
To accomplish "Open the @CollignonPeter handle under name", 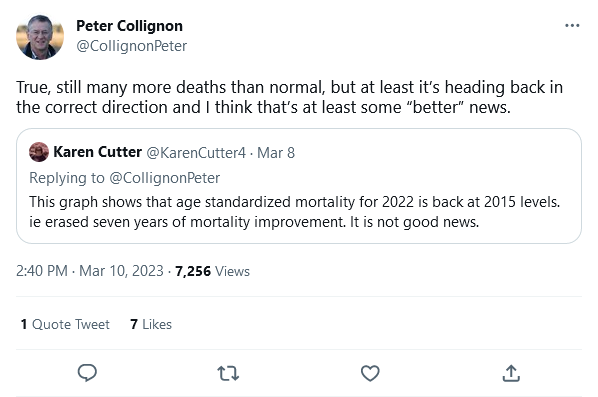I will [132, 46].
